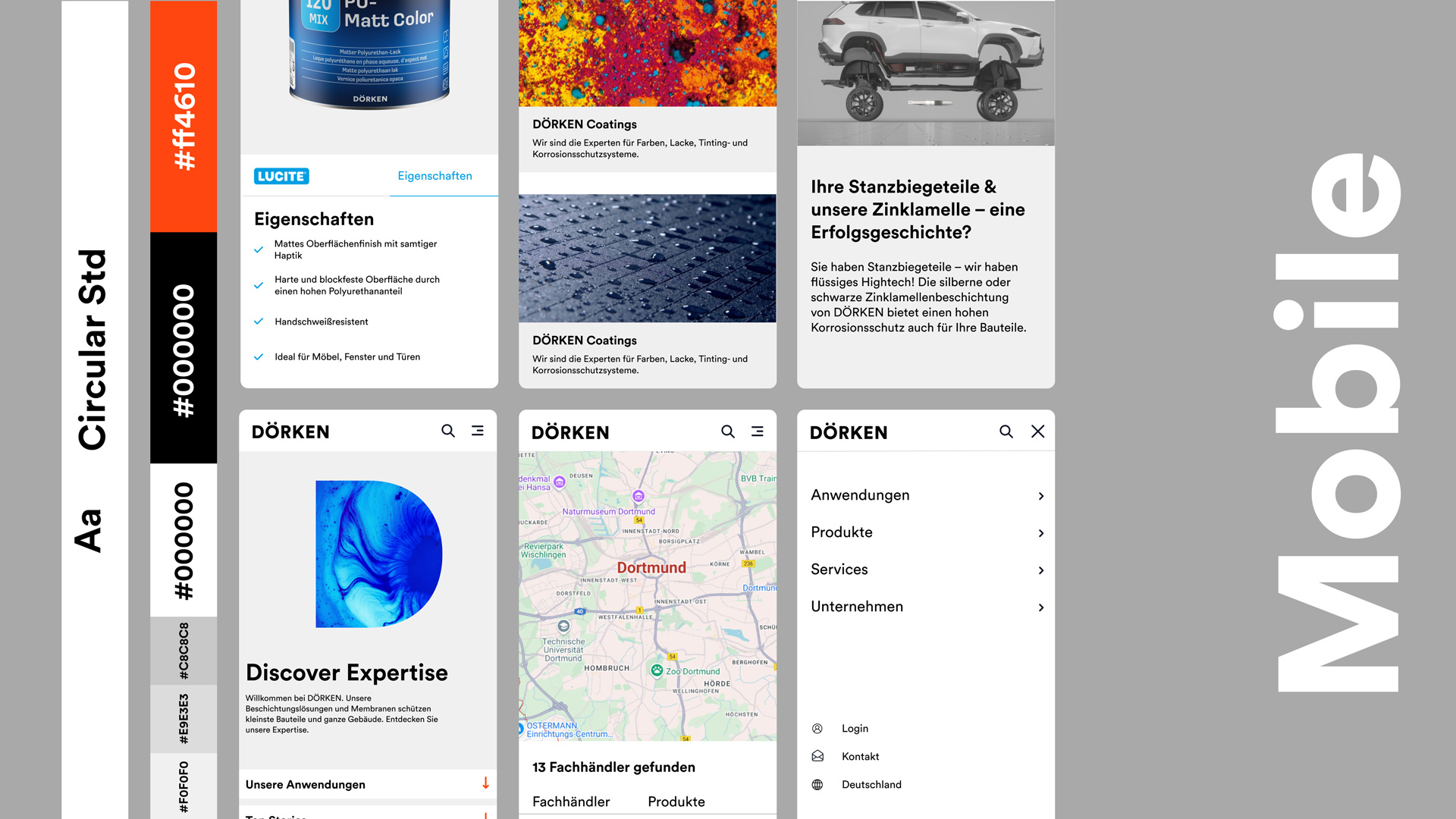
Task: Expand Unsere Anwendungen with the red arrow
Action: [x=485, y=783]
